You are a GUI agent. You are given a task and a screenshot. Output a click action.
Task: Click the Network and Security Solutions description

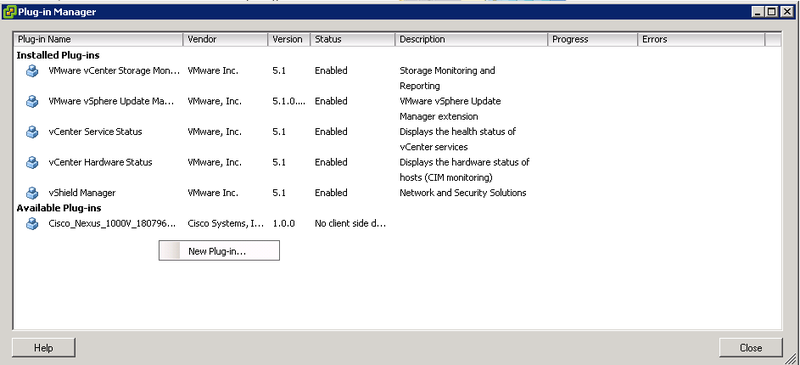pyautogui.click(x=463, y=193)
